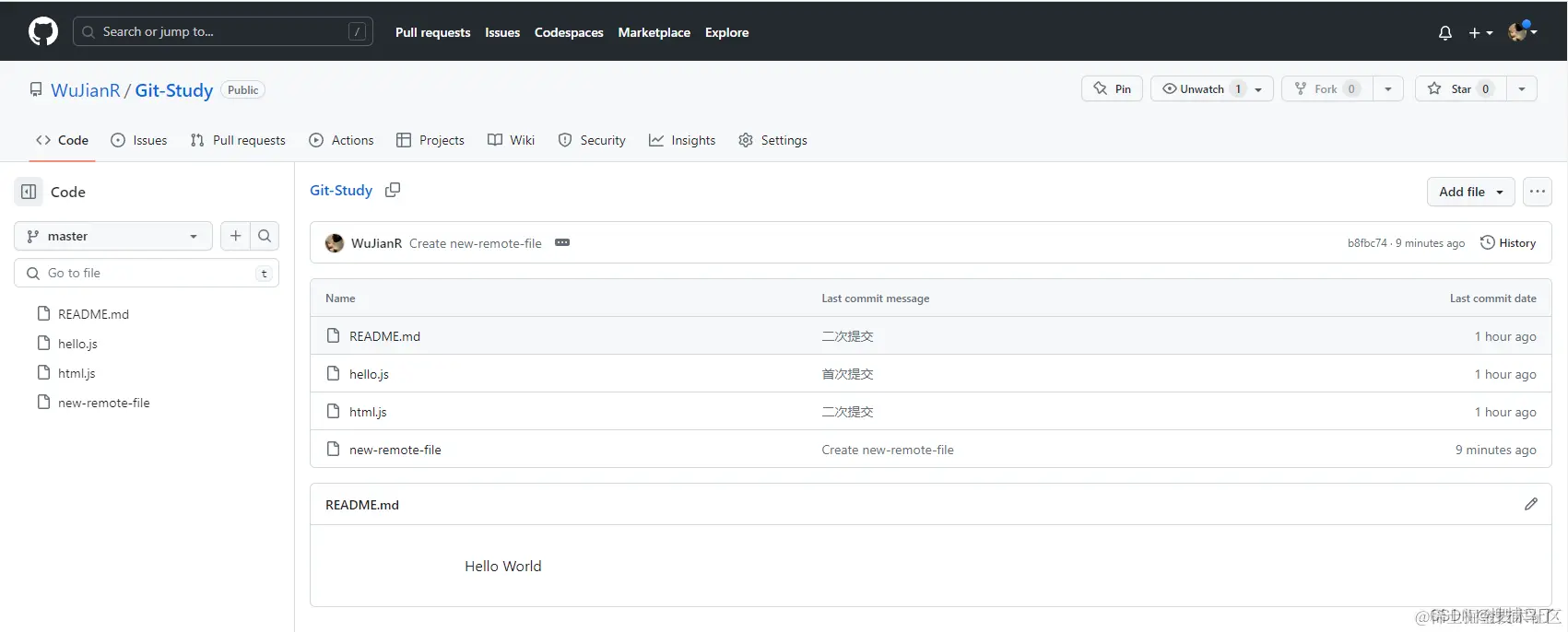Viewport: 1568px width, 632px height.
Task: Switch to the Projects tab
Action: (430, 140)
